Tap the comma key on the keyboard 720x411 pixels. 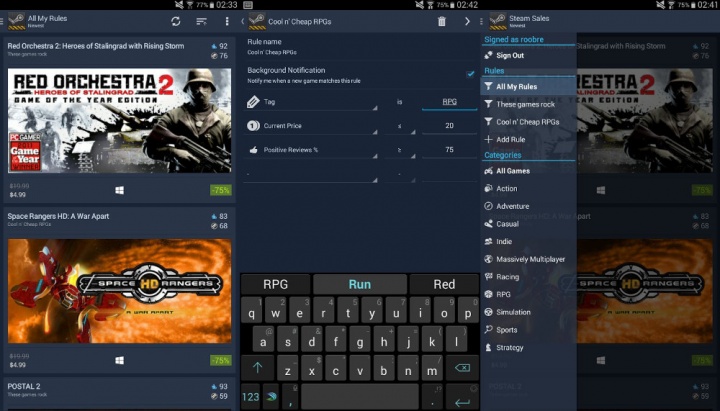[x=290, y=397]
